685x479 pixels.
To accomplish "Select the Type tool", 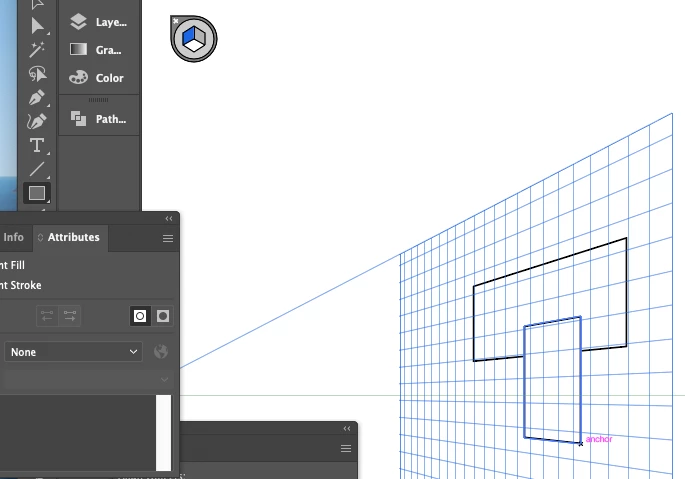I will point(37,145).
